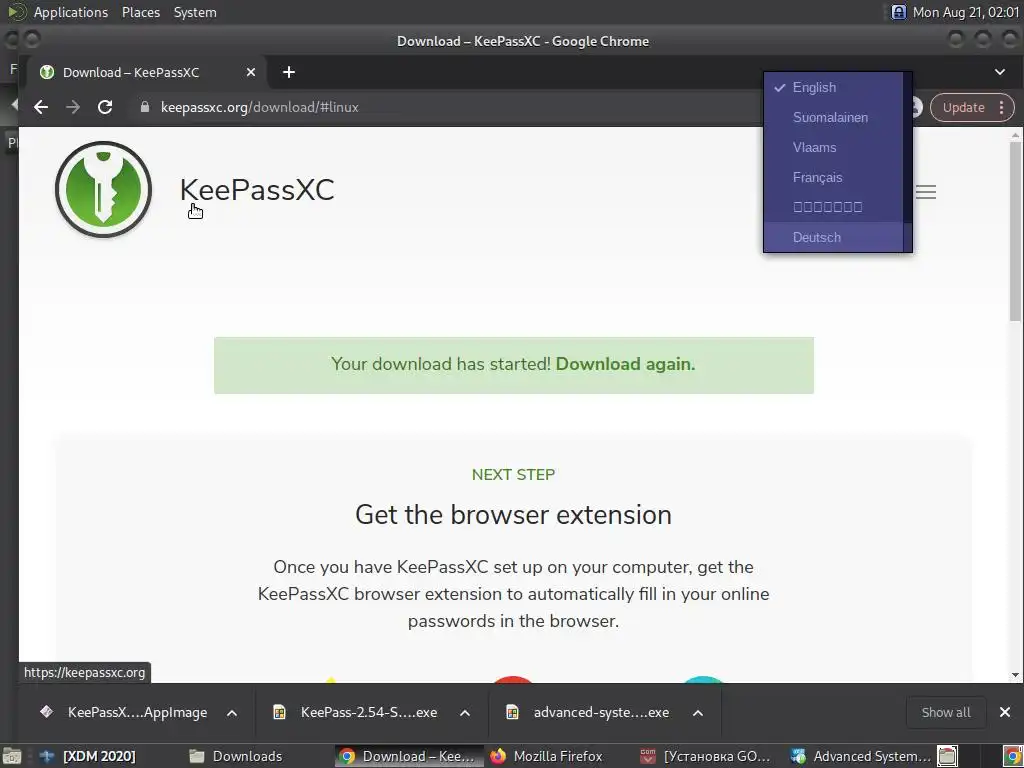Go back to previous page in Chrome
This screenshot has height=768, width=1024.
coord(41,107)
